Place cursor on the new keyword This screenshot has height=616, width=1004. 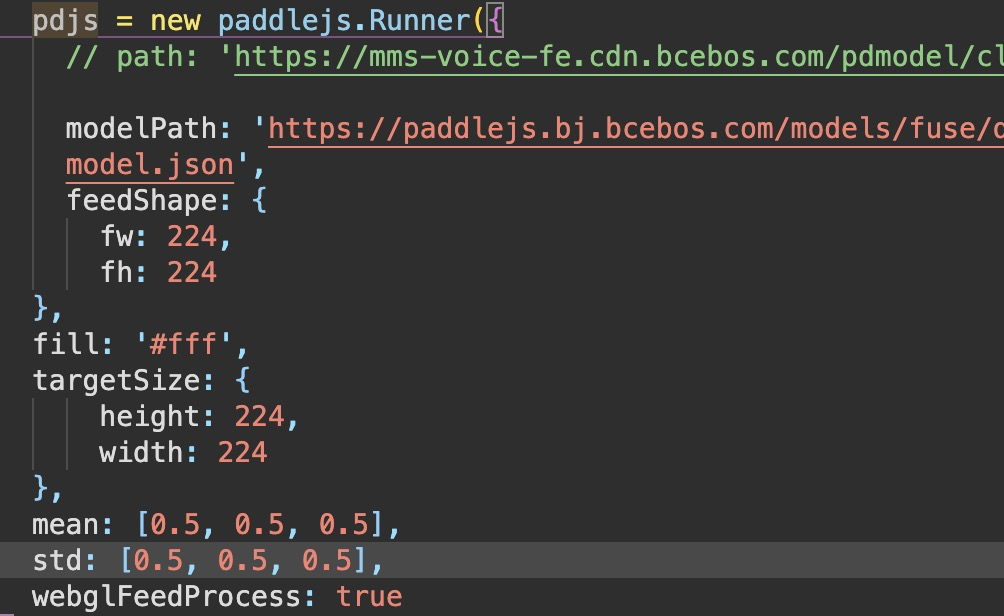click(176, 19)
